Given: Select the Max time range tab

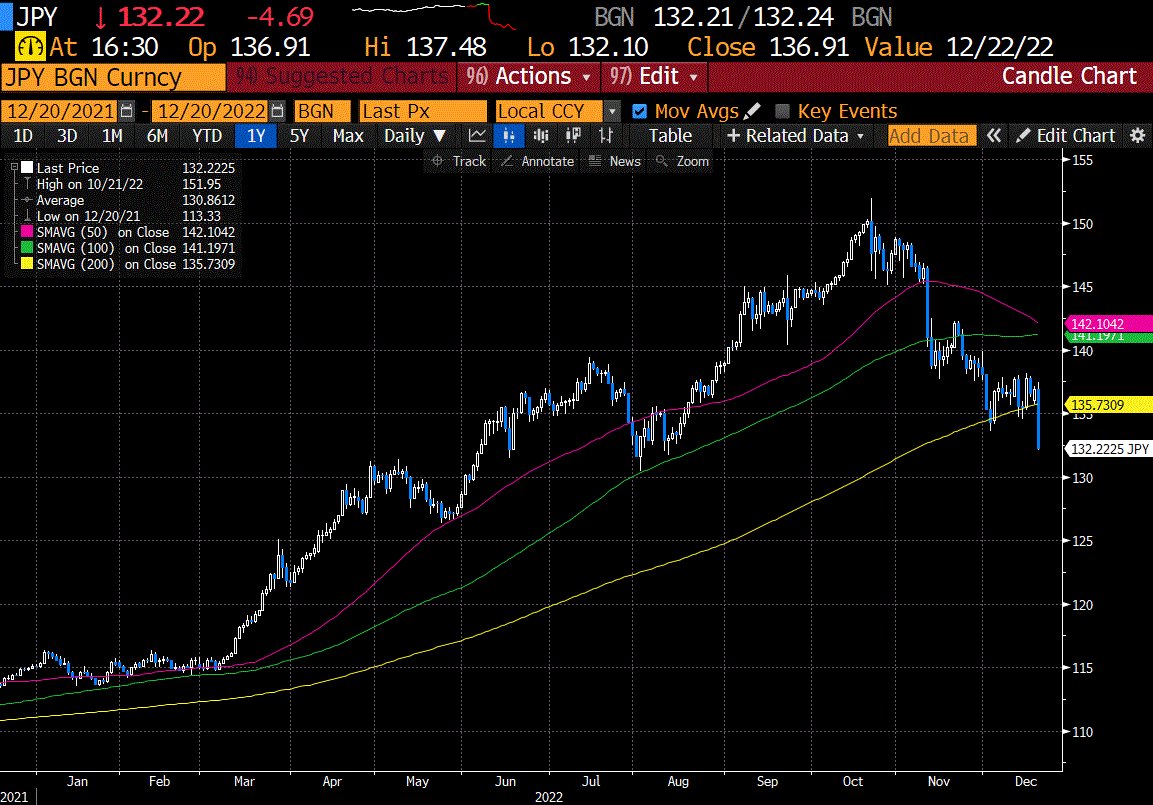Looking at the screenshot, I should [348, 135].
